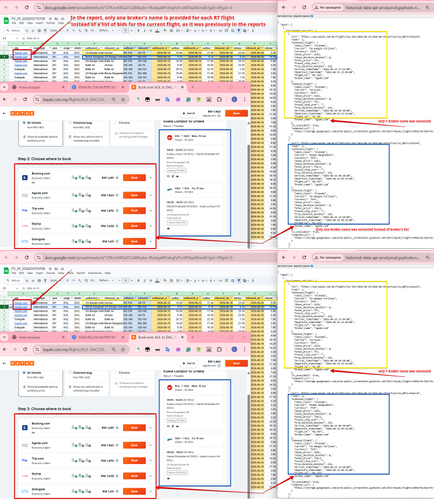The image size is (434, 500).
Task: Click the back arrow beside the Kayak logo in upper copy
Action: coord(4,113)
